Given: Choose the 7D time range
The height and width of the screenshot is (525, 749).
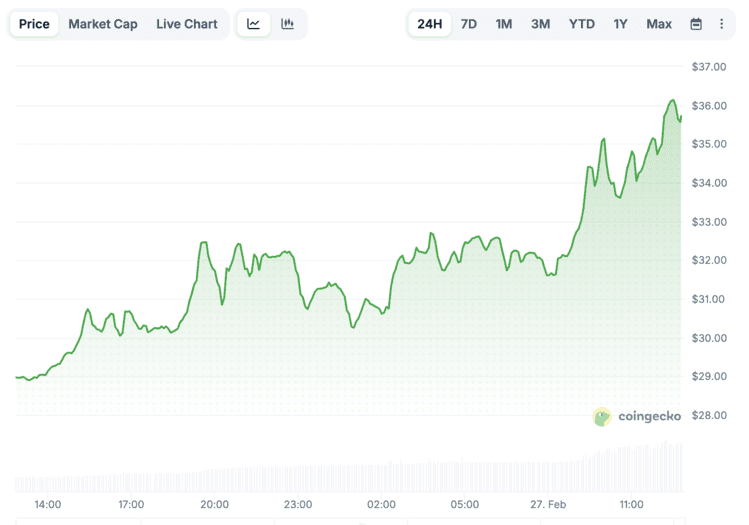Looking at the screenshot, I should [x=468, y=24].
